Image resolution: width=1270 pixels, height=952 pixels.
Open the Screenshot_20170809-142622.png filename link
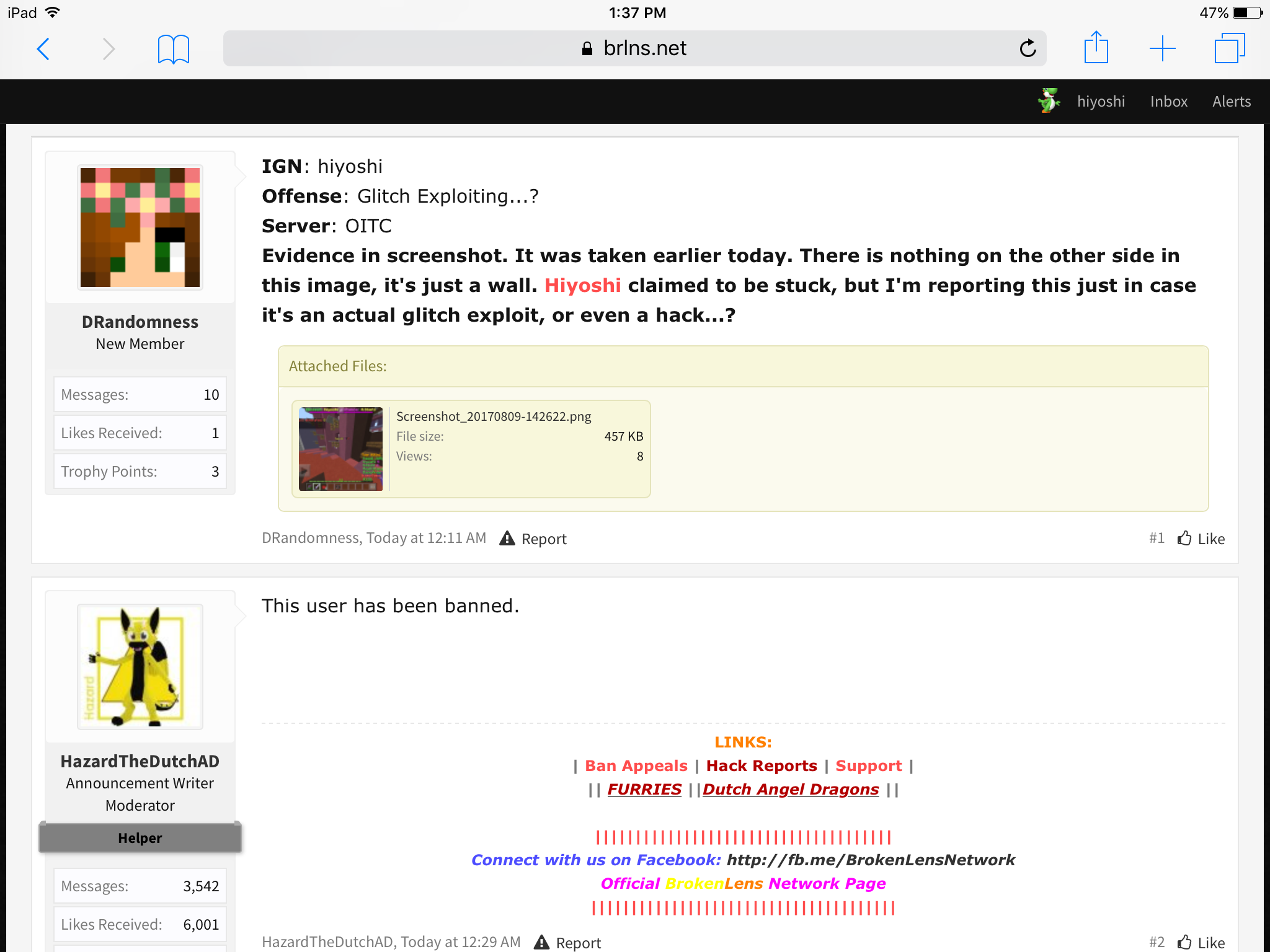(x=494, y=416)
